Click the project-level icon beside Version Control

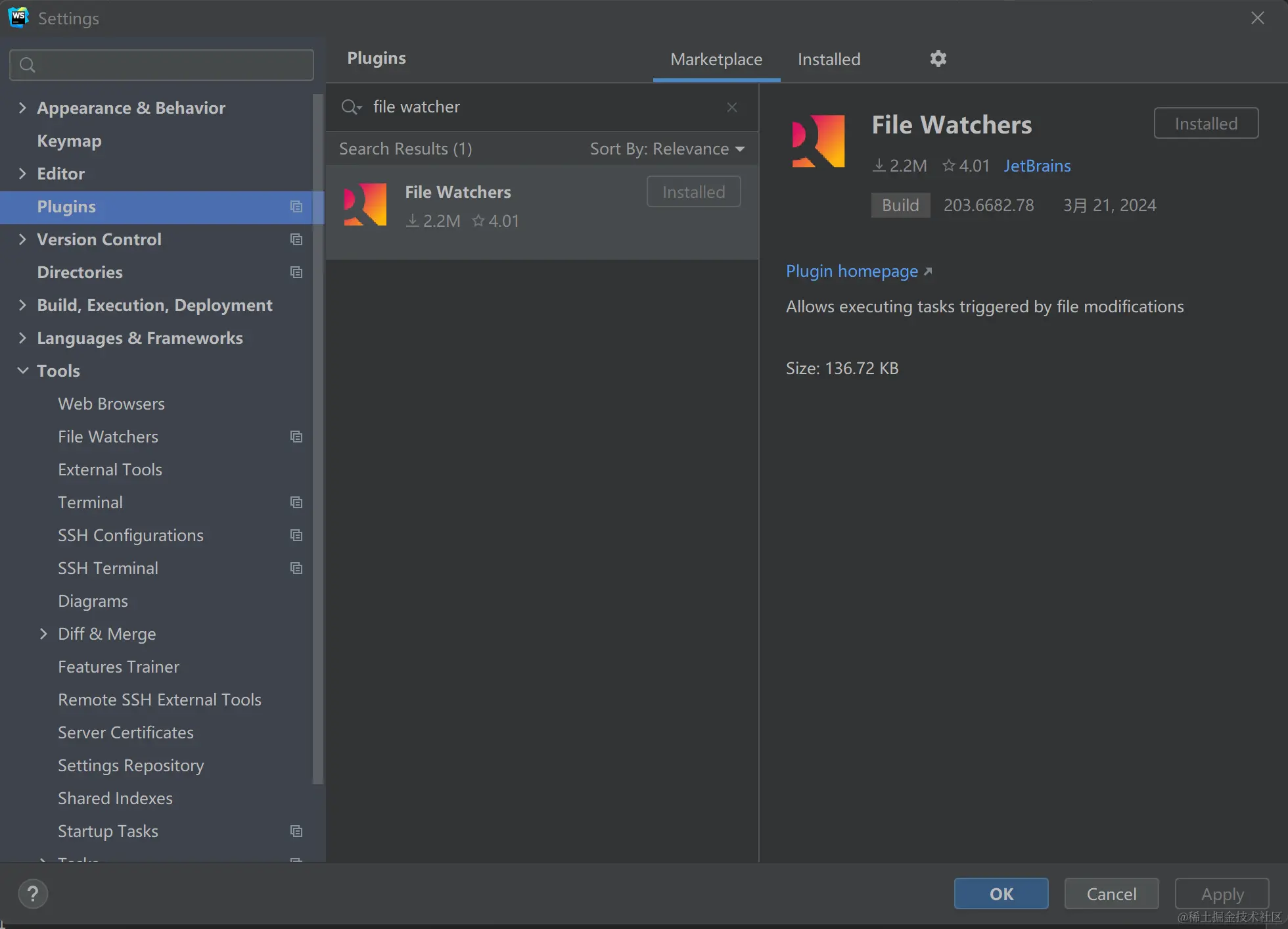pos(296,239)
